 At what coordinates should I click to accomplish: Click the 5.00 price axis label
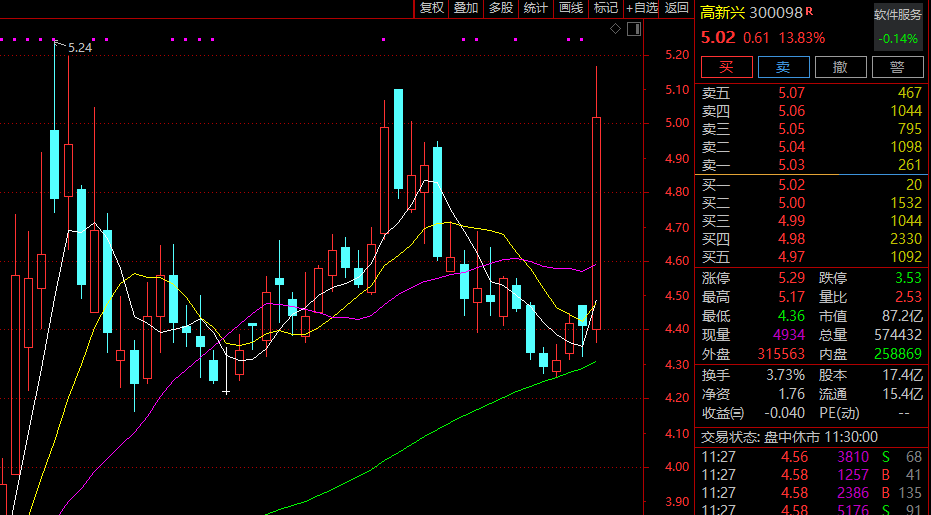677,124
